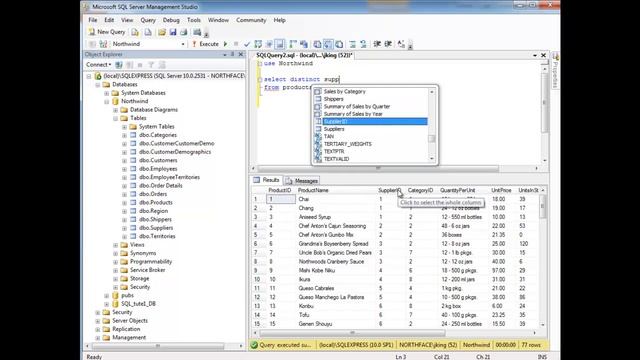Click the Open File folder icon
Screen dimensions: 640x360
pyautogui.click(x=162, y=32)
